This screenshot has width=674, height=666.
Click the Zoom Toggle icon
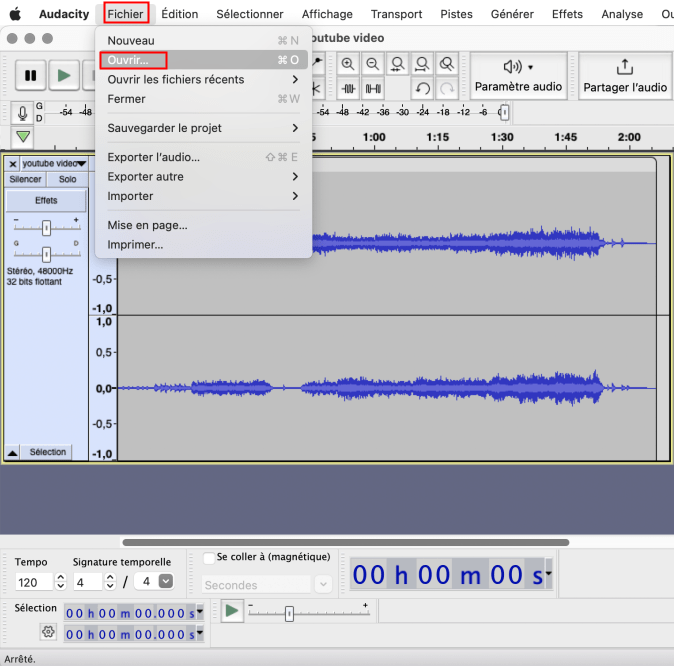pos(447,64)
